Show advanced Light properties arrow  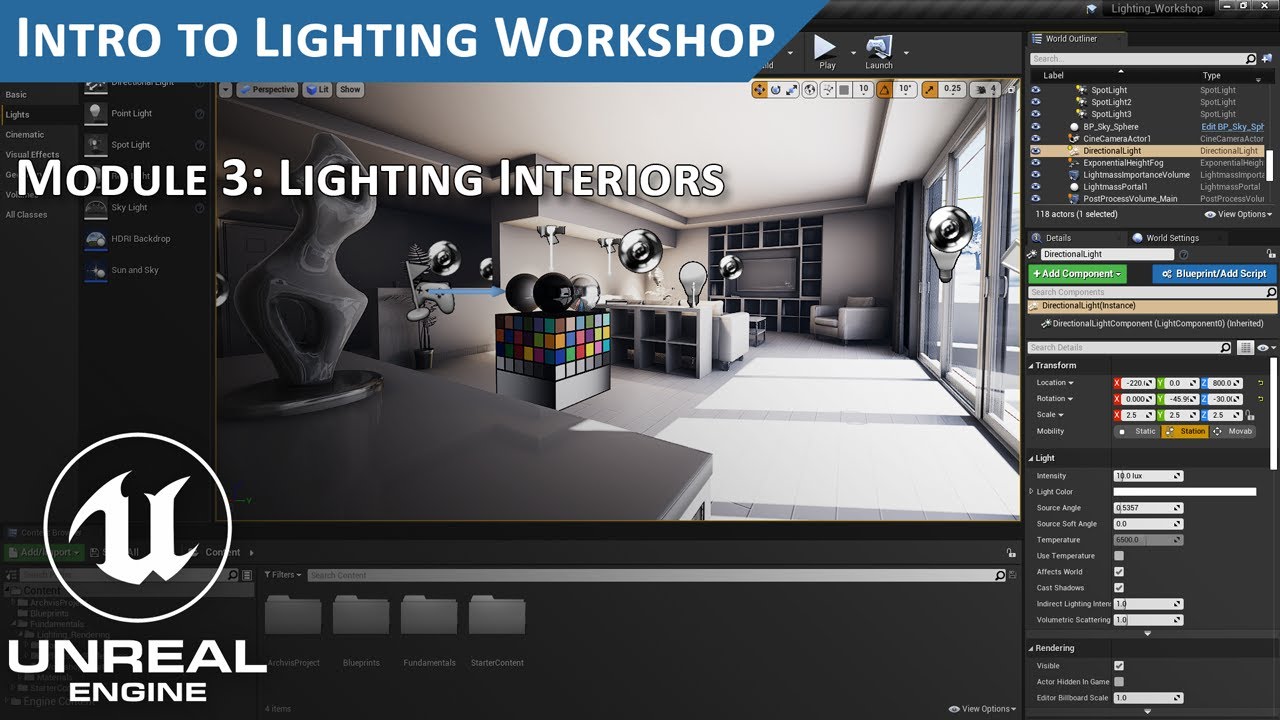pos(1147,633)
